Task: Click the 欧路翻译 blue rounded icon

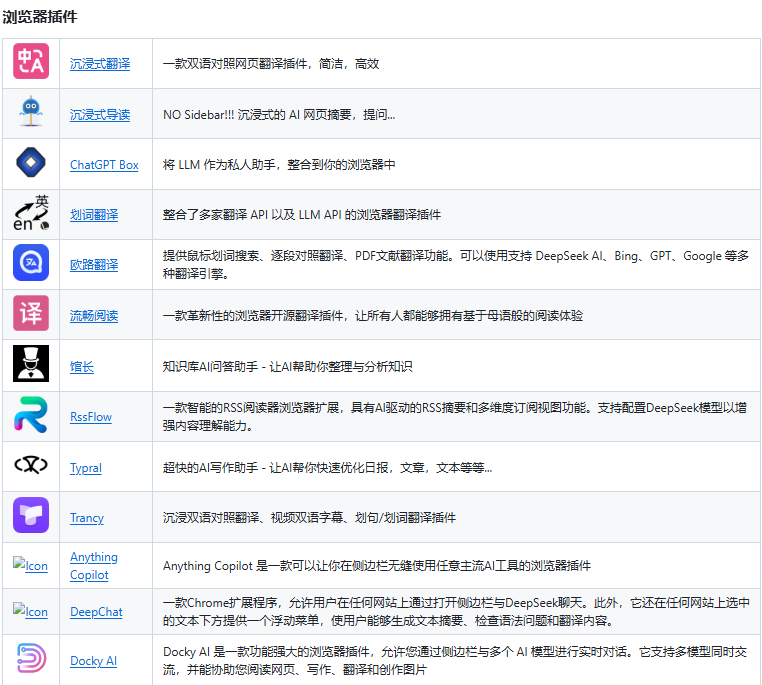Action: pos(31,263)
